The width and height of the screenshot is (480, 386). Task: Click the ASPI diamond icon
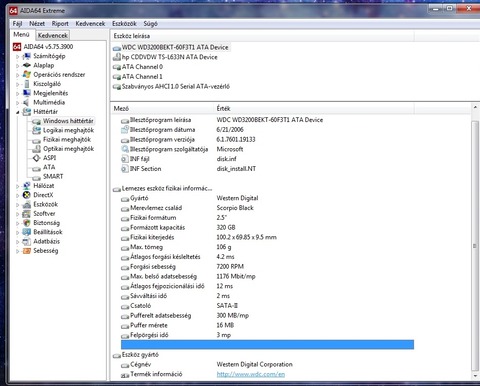pos(36,158)
